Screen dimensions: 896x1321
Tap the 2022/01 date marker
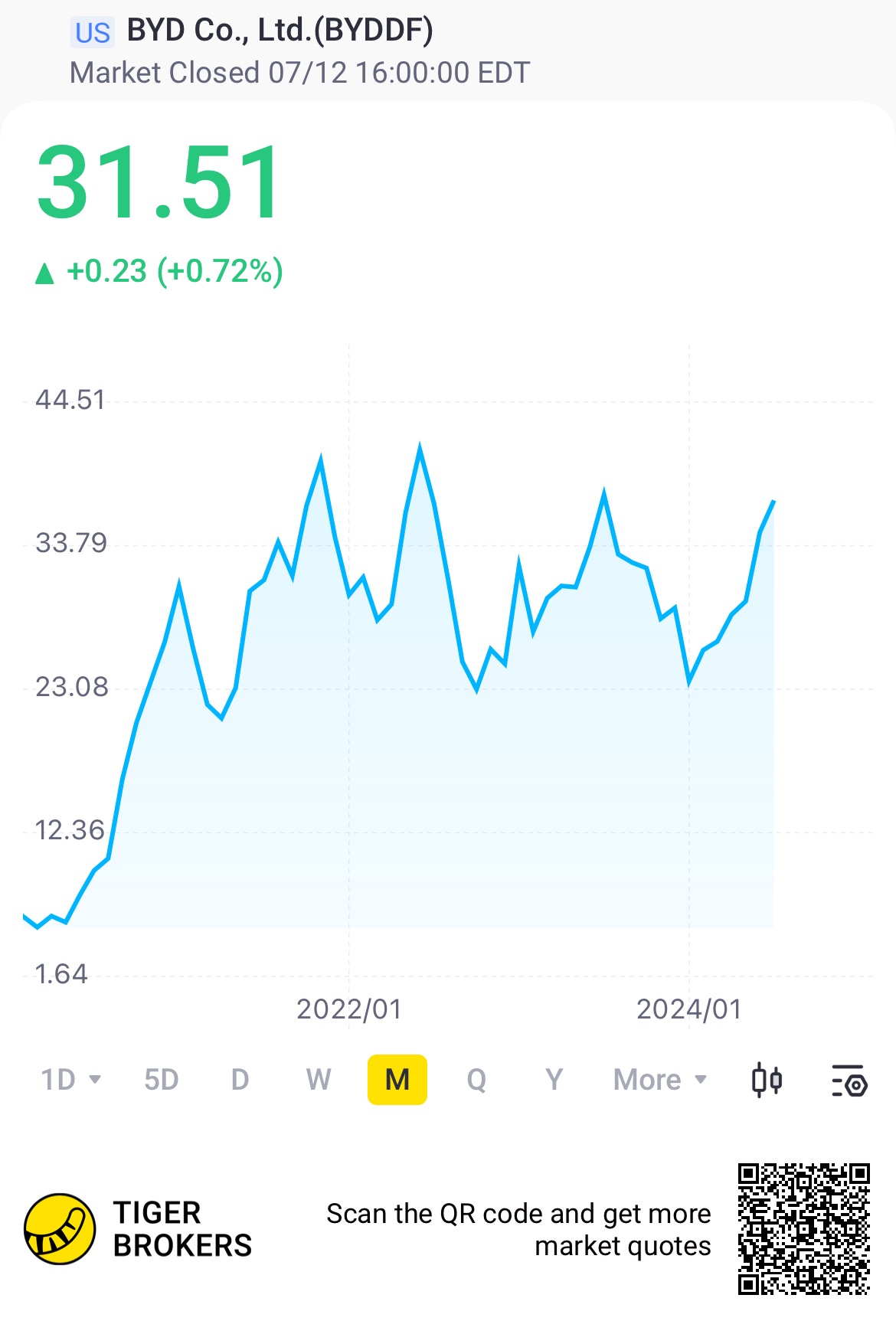[349, 1009]
